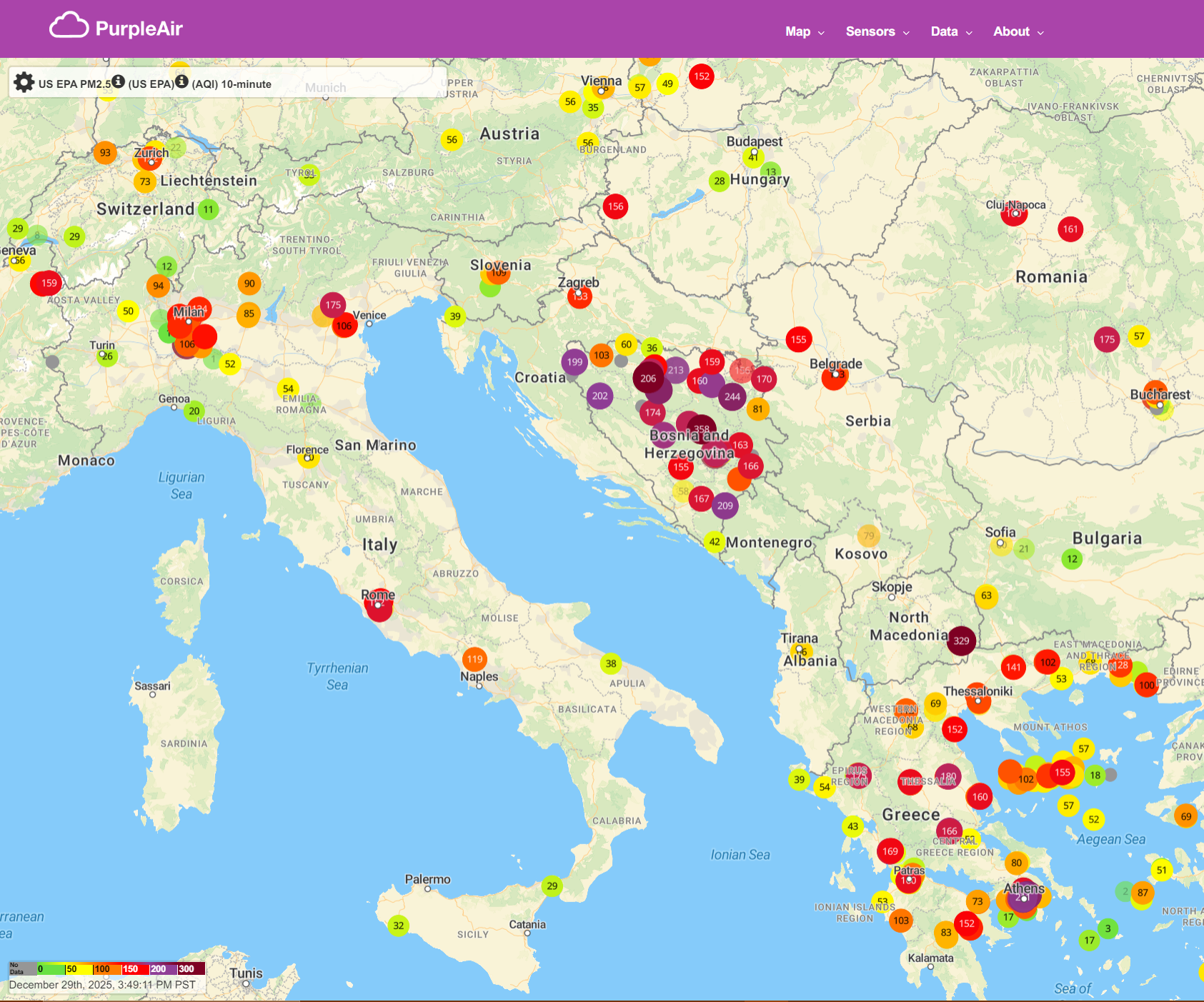Viewport: 1204px width, 1002px height.
Task: Open the Data dropdown menu
Action: [x=952, y=31]
